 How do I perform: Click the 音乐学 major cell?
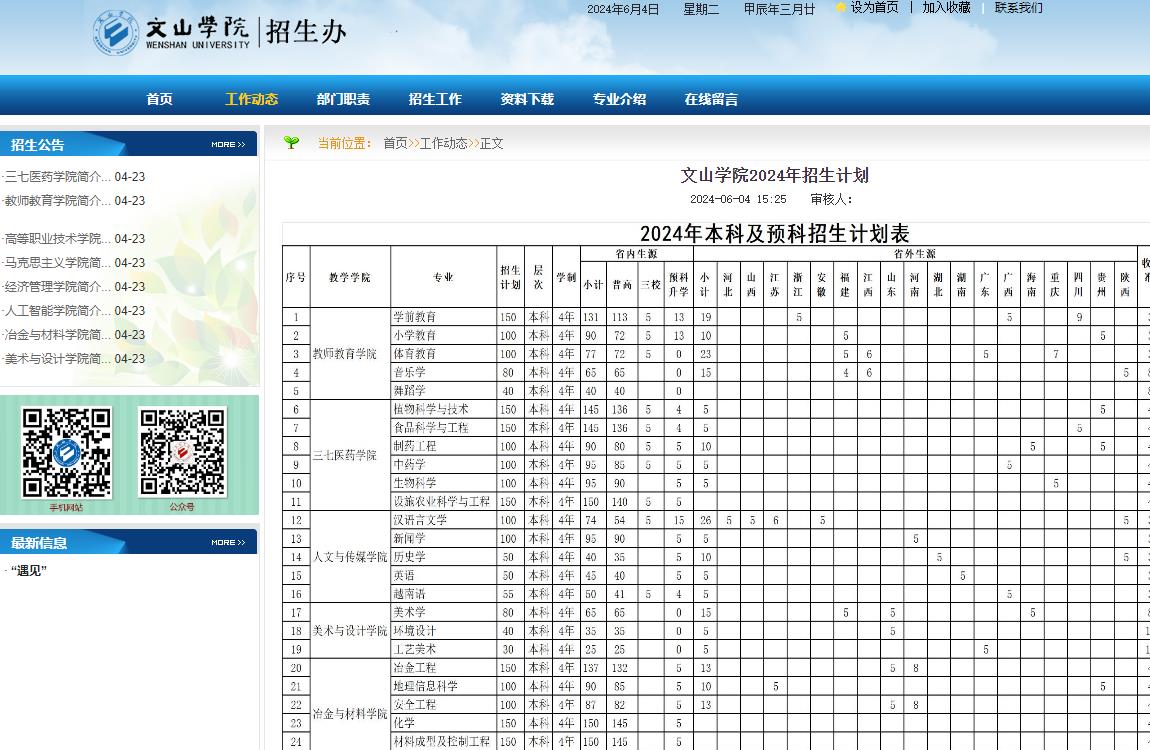pyautogui.click(x=444, y=372)
